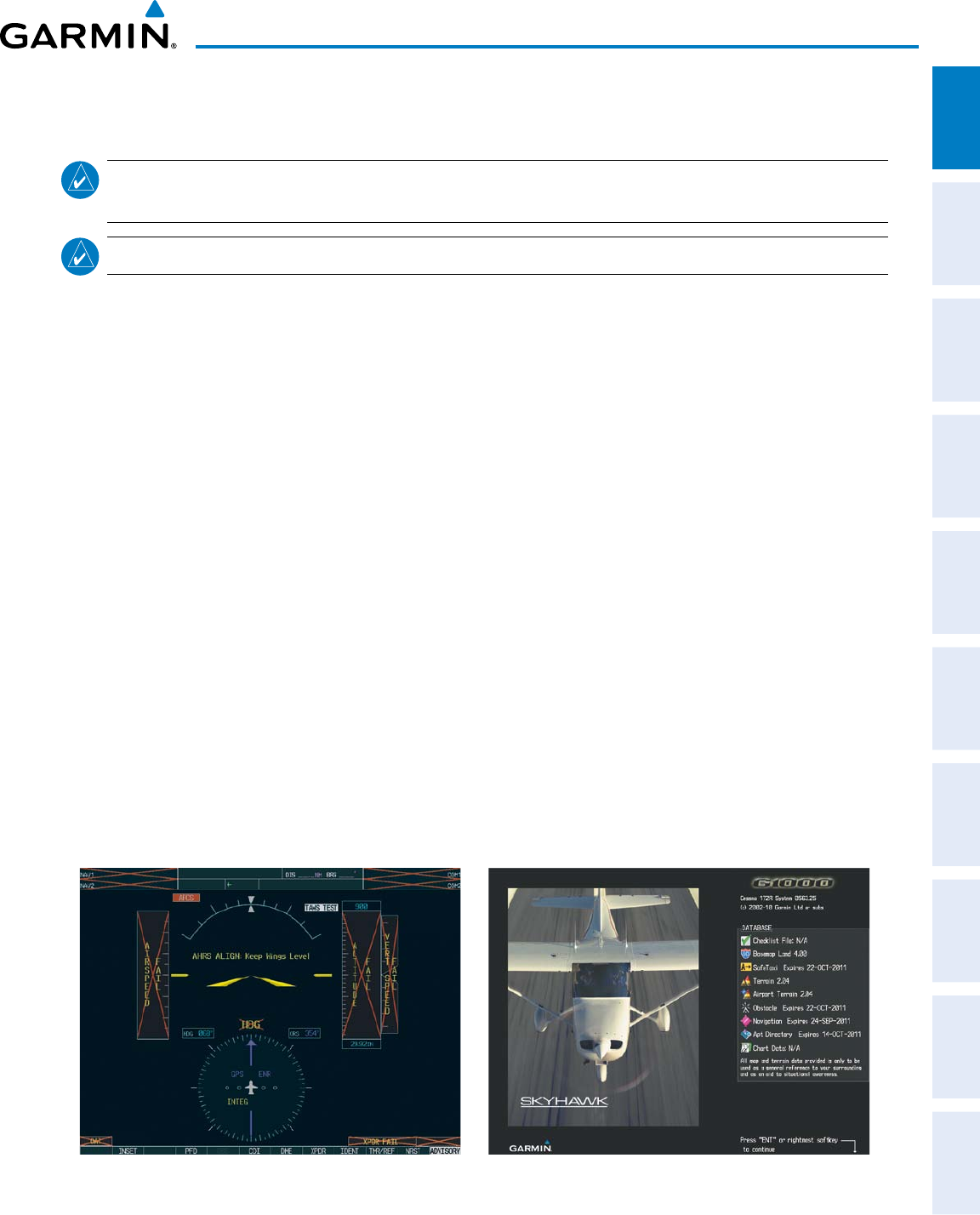This screenshot has width=980, height=1215.
Task: Select the highlighted ADVISORY softkey
Action: (445, 1151)
